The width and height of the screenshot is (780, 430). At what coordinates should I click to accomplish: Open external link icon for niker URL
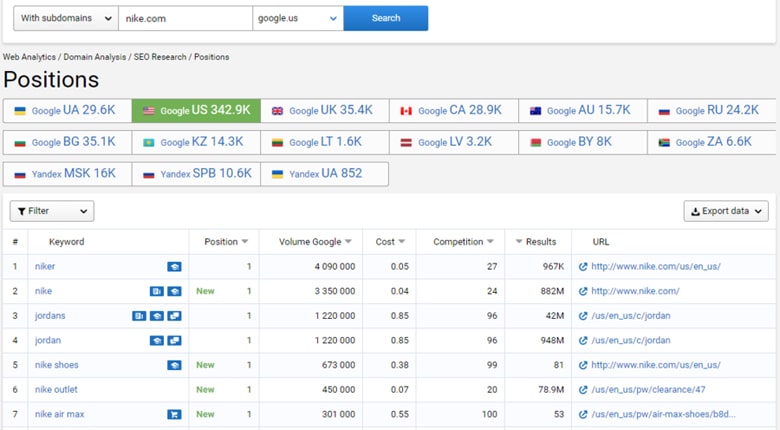click(583, 267)
